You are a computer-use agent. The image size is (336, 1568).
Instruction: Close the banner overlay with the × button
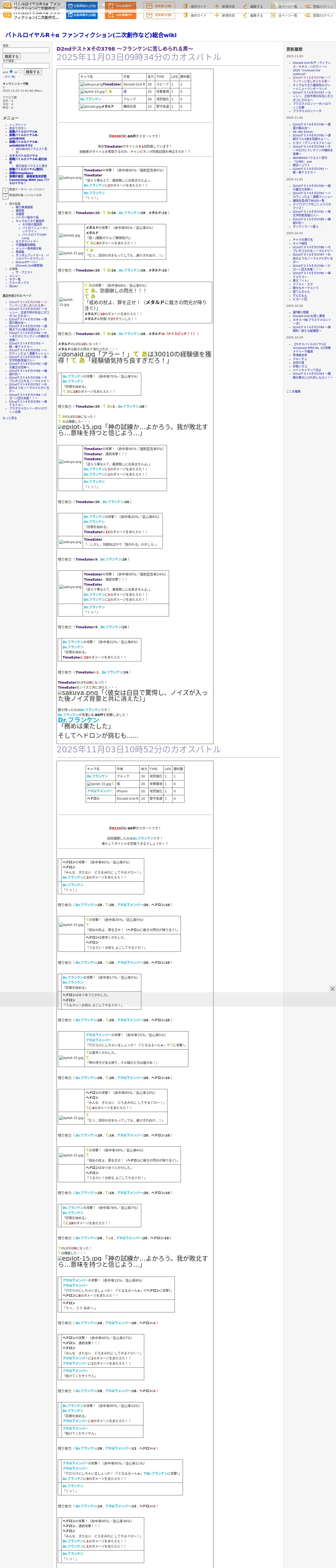coord(332,989)
